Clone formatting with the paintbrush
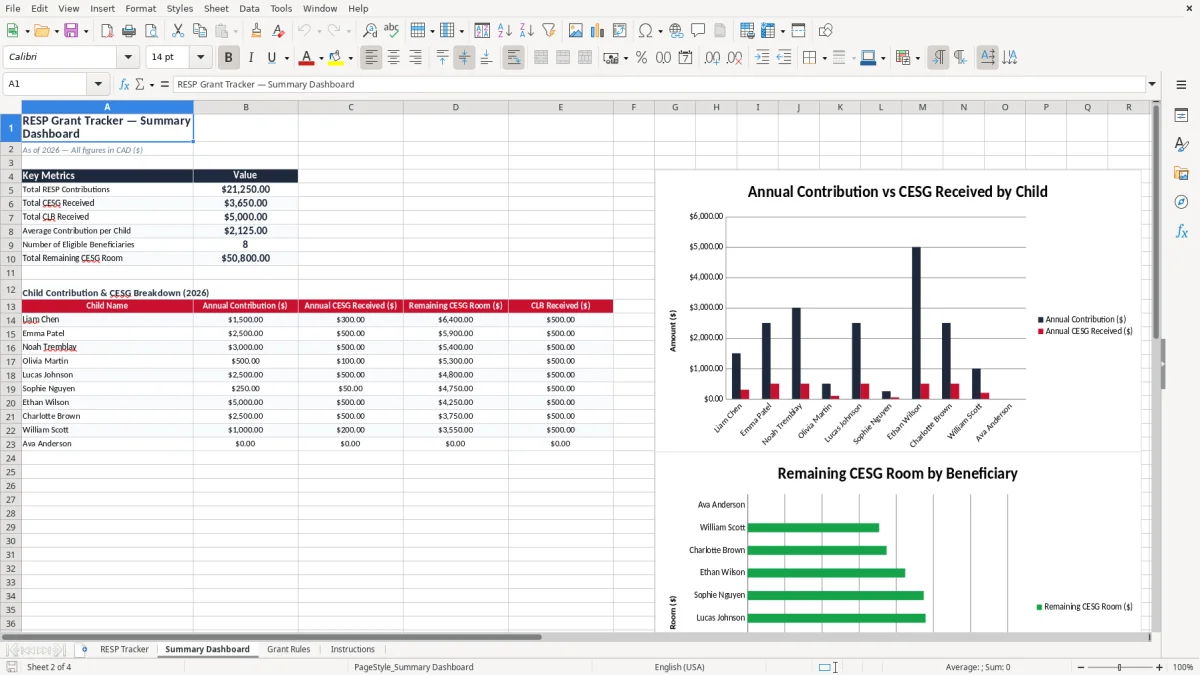Viewport: 1200px width, 675px height. [x=256, y=31]
